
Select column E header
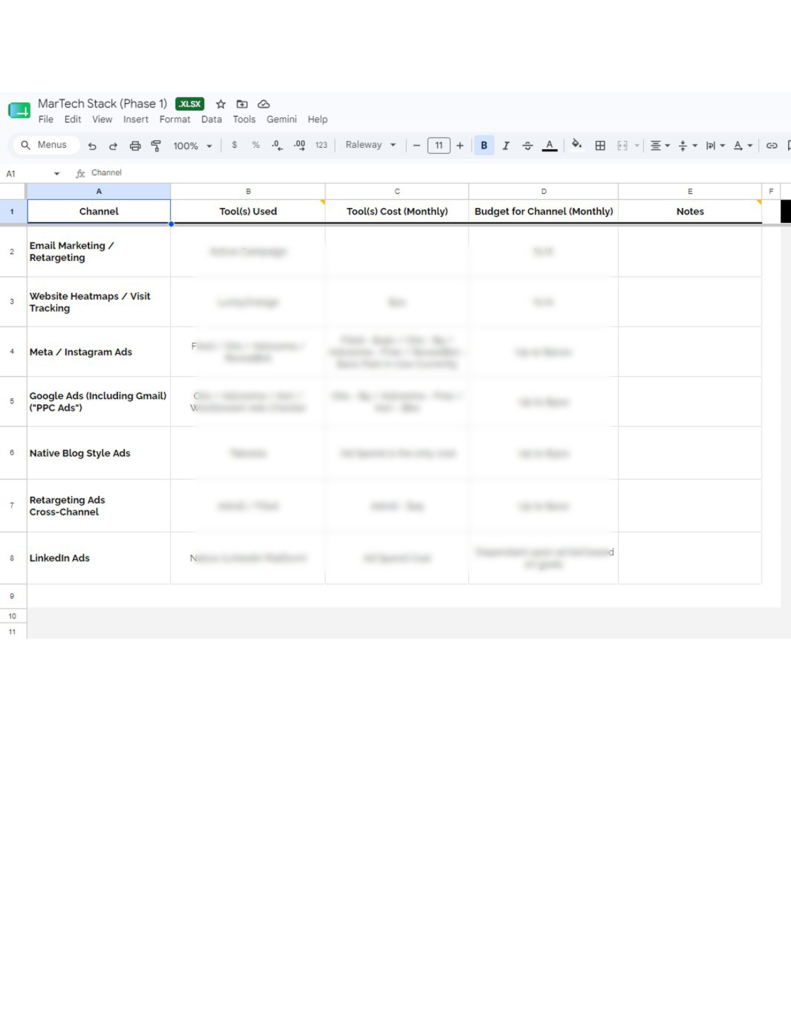pos(690,191)
